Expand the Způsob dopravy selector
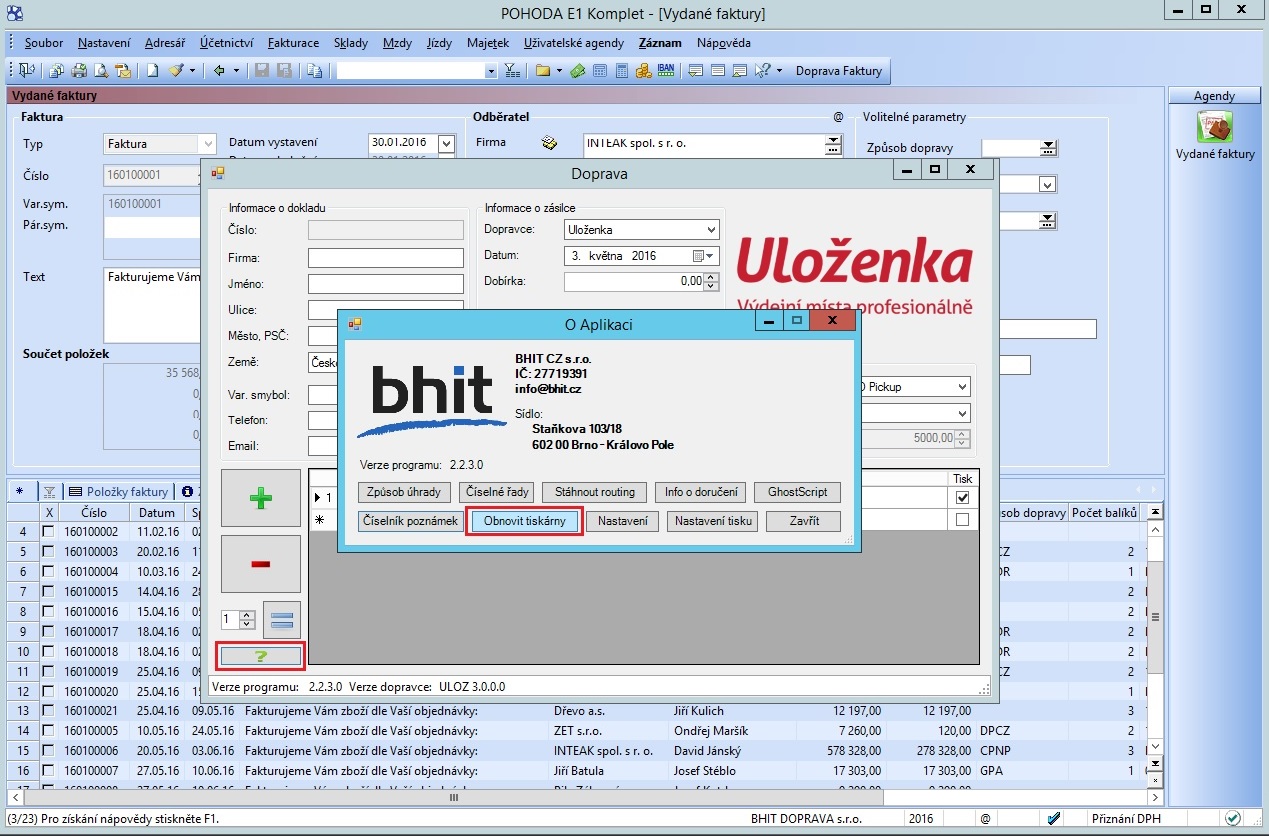This screenshot has height=836, width=1269. pos(1048,148)
